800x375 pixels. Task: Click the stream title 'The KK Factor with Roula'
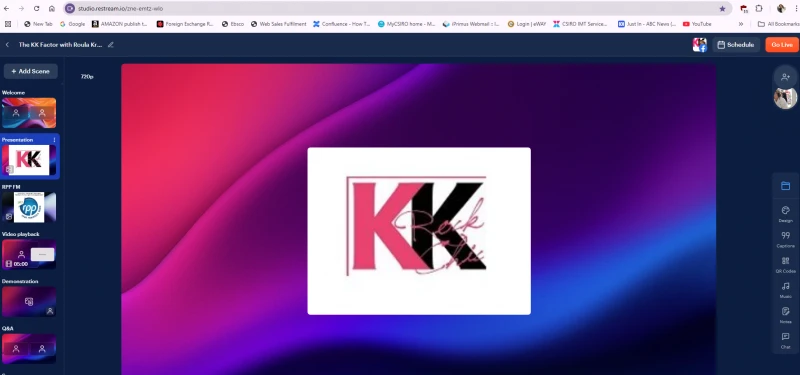[x=60, y=45]
